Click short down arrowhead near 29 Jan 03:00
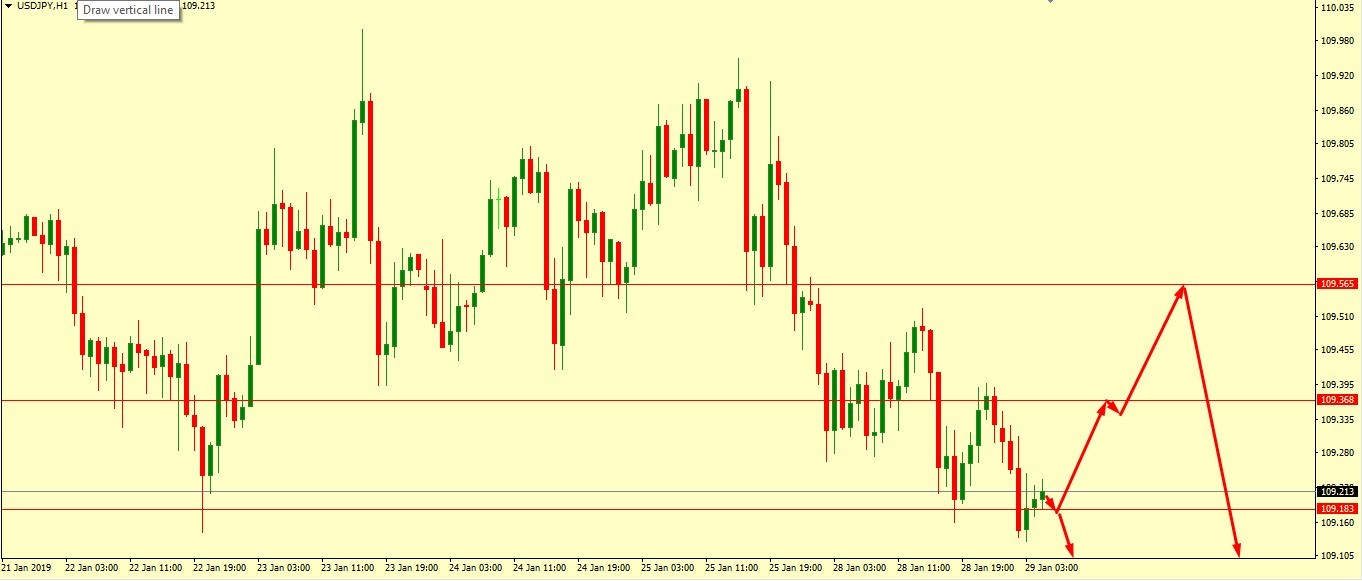This screenshot has width=1362, height=581. coord(1070,550)
